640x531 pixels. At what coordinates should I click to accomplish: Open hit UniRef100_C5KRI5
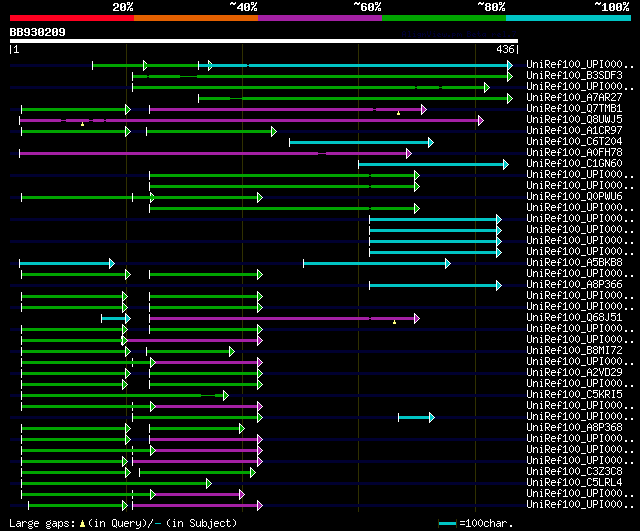click(x=574, y=395)
